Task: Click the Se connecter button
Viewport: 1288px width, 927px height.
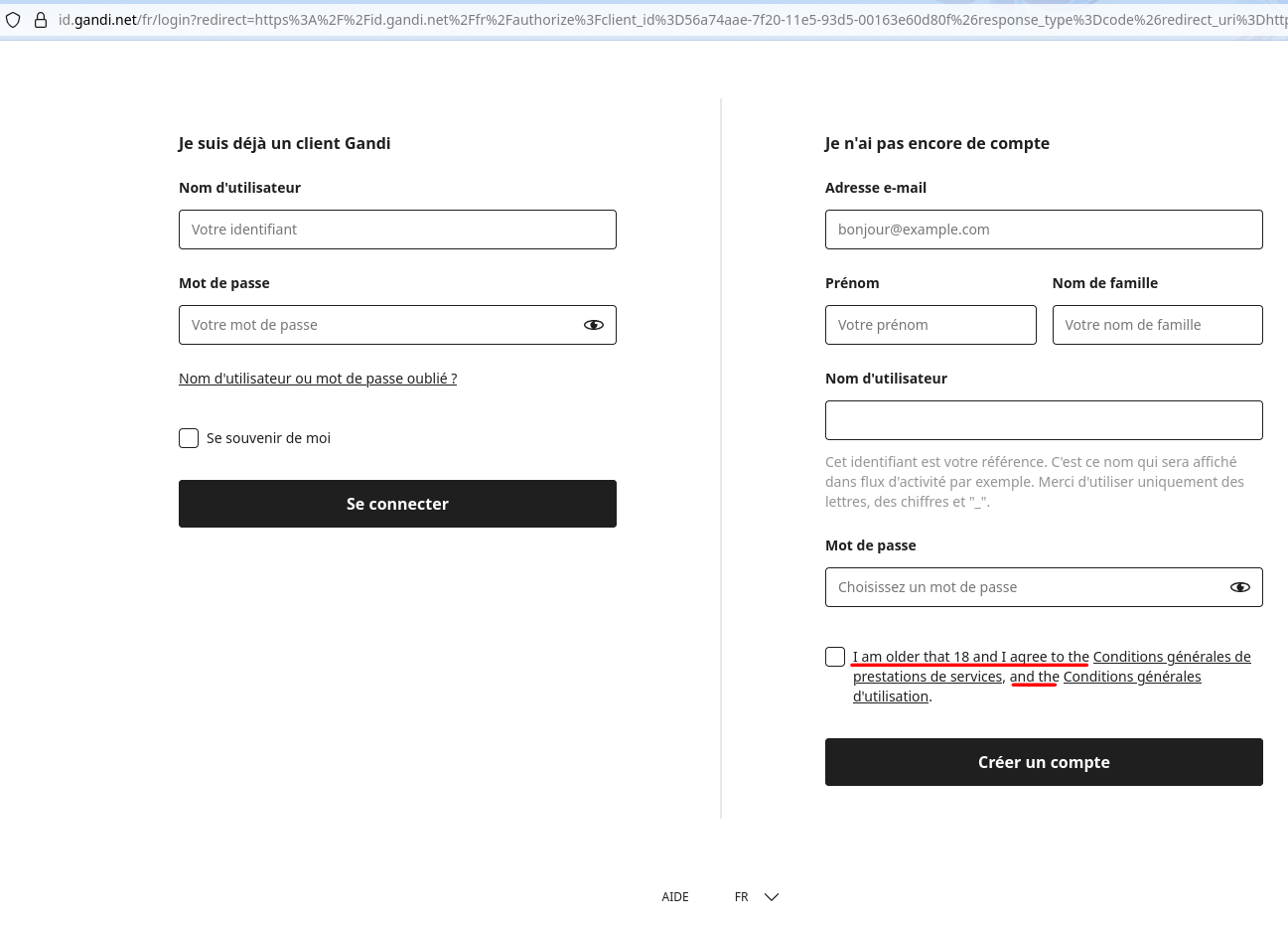Action: (x=397, y=504)
